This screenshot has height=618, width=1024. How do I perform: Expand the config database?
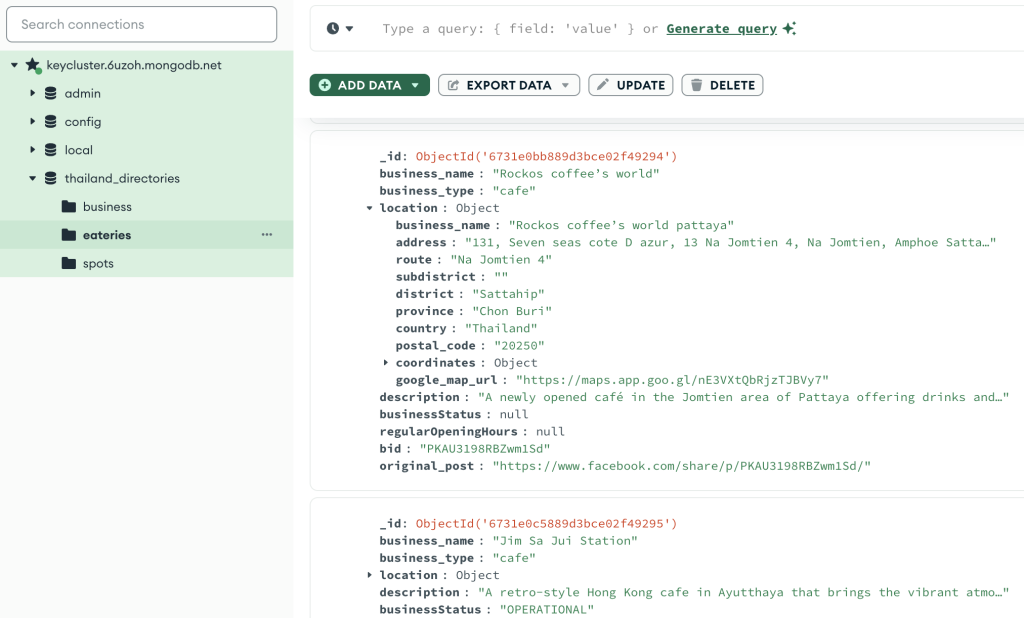[x=32, y=122]
